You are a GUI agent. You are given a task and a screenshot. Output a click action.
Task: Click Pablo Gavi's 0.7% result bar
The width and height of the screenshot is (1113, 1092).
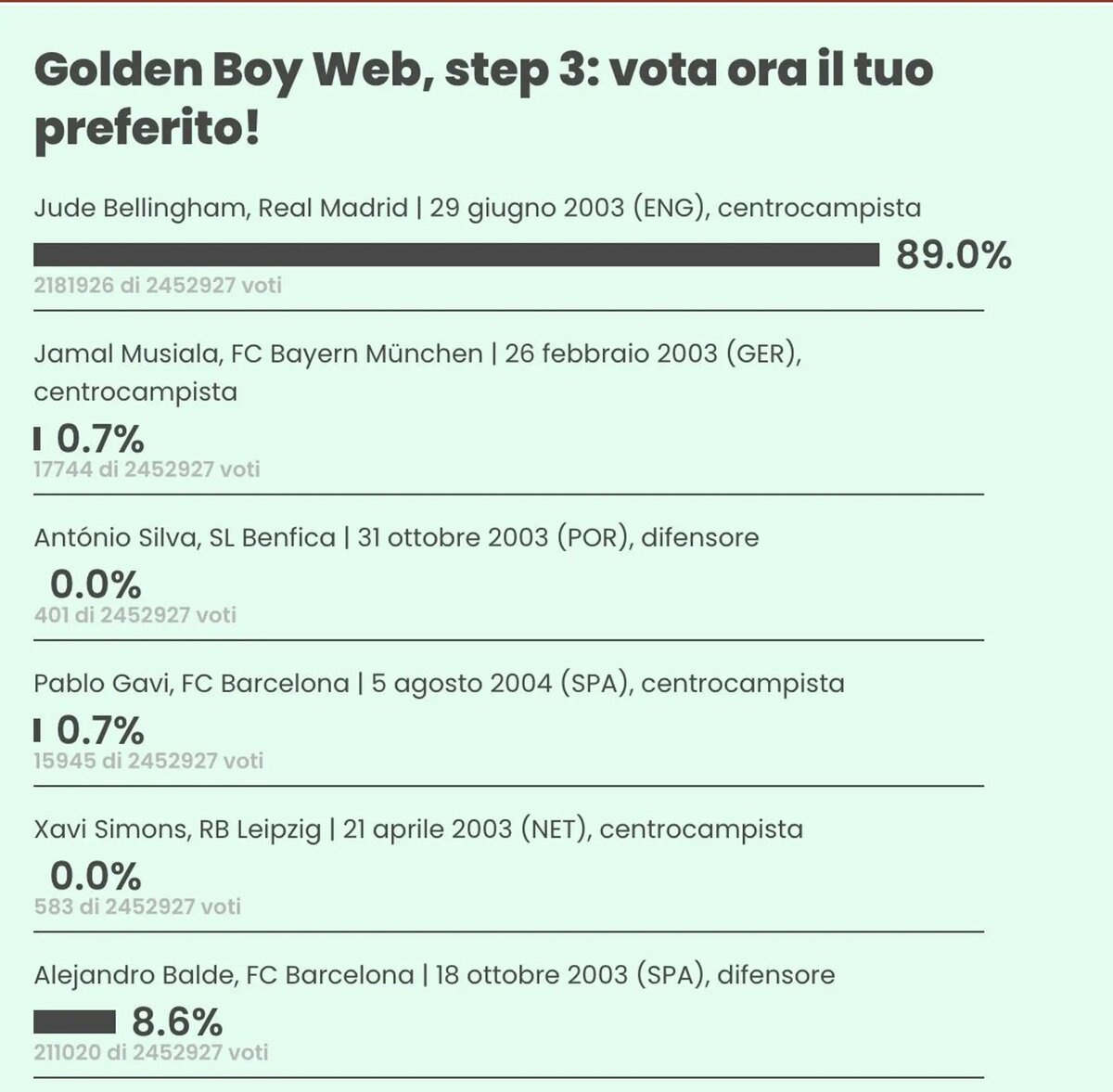[x=37, y=730]
